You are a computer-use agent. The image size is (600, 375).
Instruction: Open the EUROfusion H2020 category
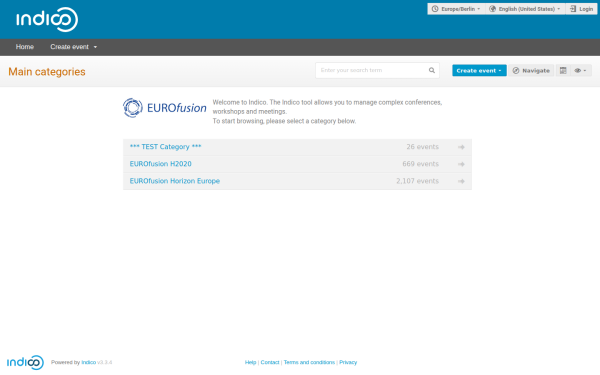(160, 164)
